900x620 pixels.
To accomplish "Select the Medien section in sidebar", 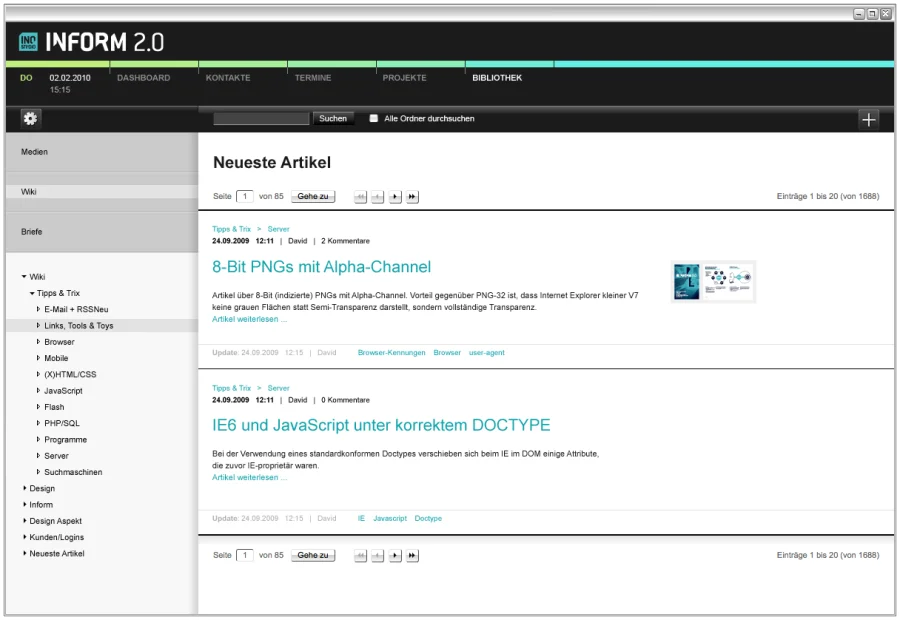I will click(35, 152).
